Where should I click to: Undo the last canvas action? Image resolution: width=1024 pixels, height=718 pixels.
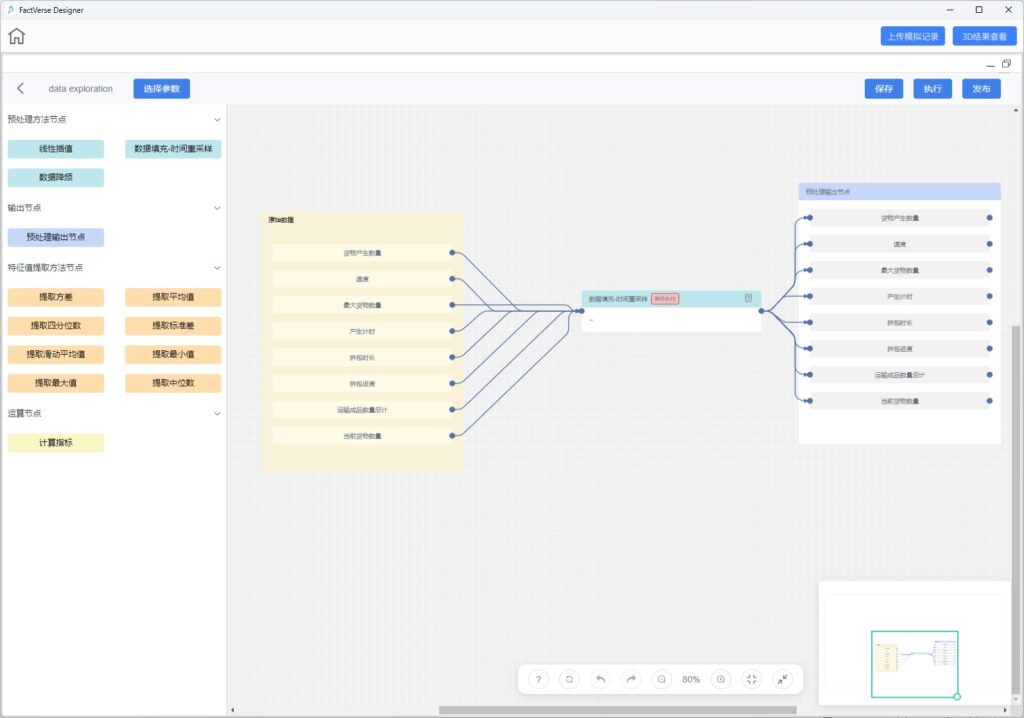coord(600,679)
